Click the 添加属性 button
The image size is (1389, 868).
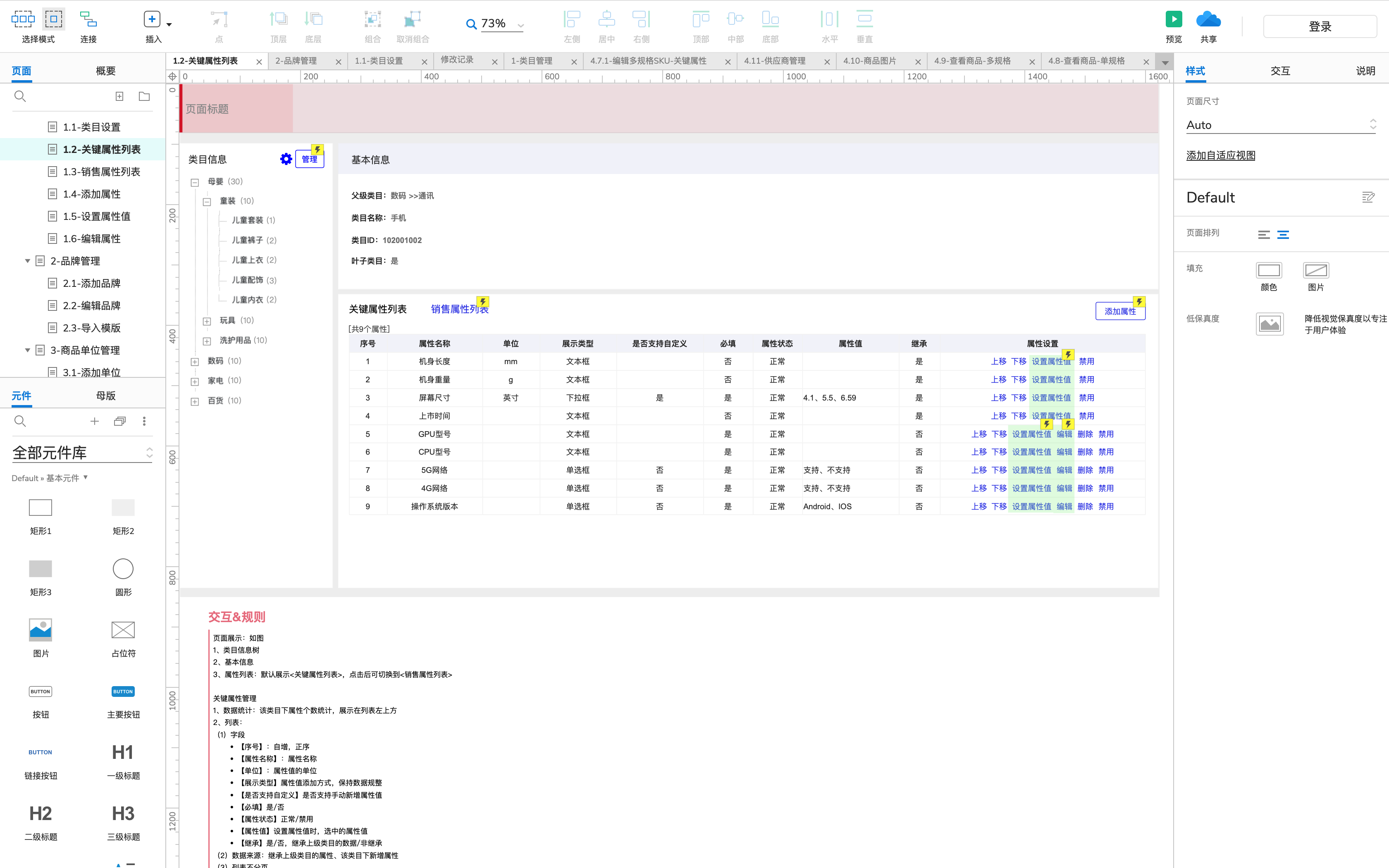1120,310
